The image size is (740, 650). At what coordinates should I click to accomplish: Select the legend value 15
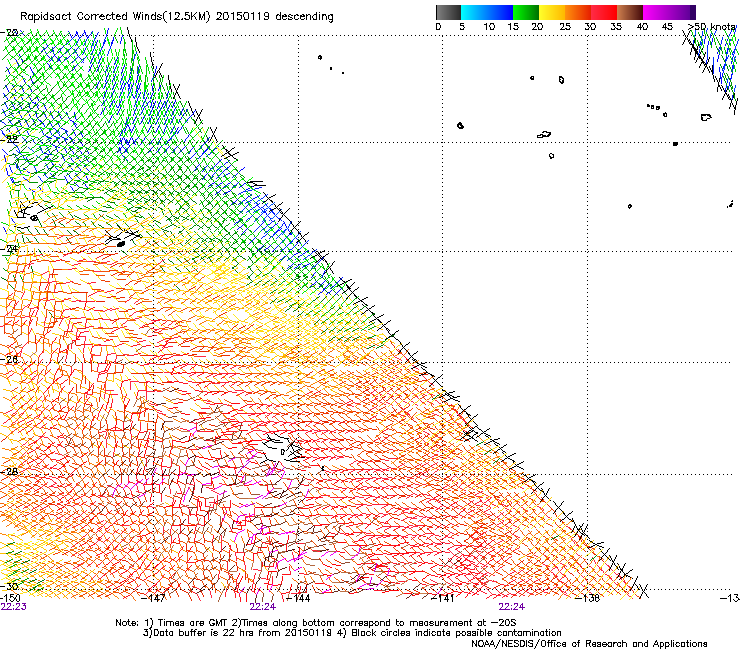513,27
